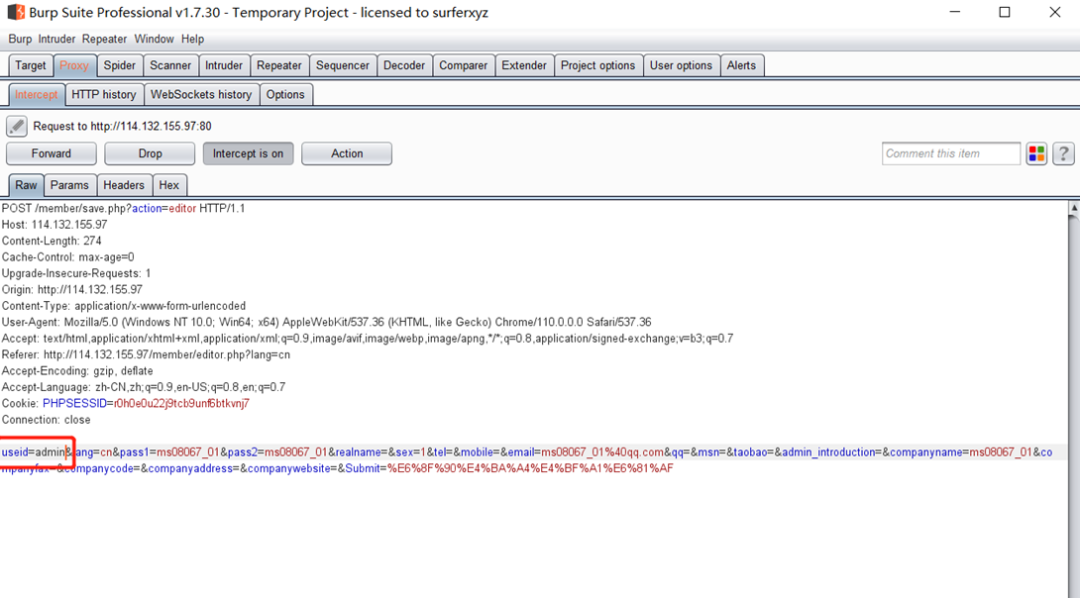The image size is (1080, 598).
Task: Click the Submit parameter encoded value
Action: click(530, 468)
